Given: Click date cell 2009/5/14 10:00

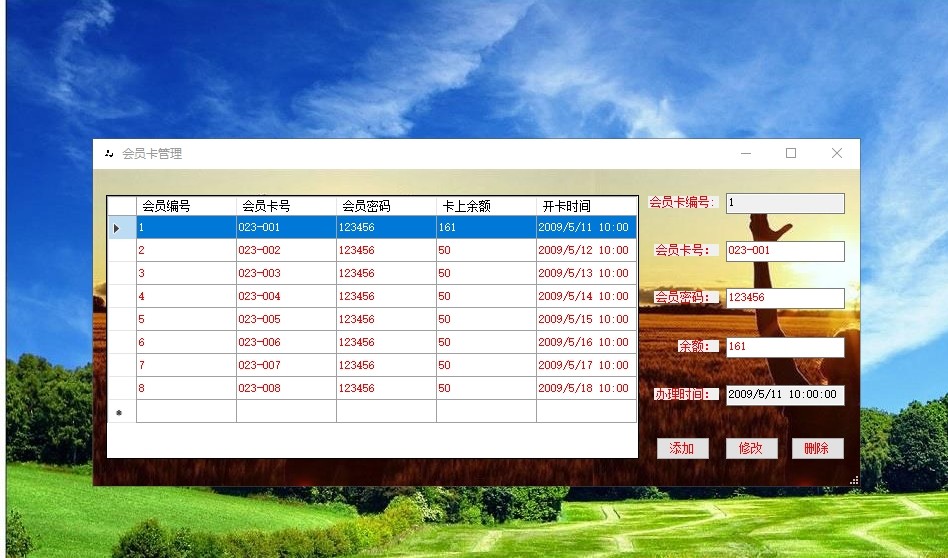Looking at the screenshot, I should click(x=586, y=296).
